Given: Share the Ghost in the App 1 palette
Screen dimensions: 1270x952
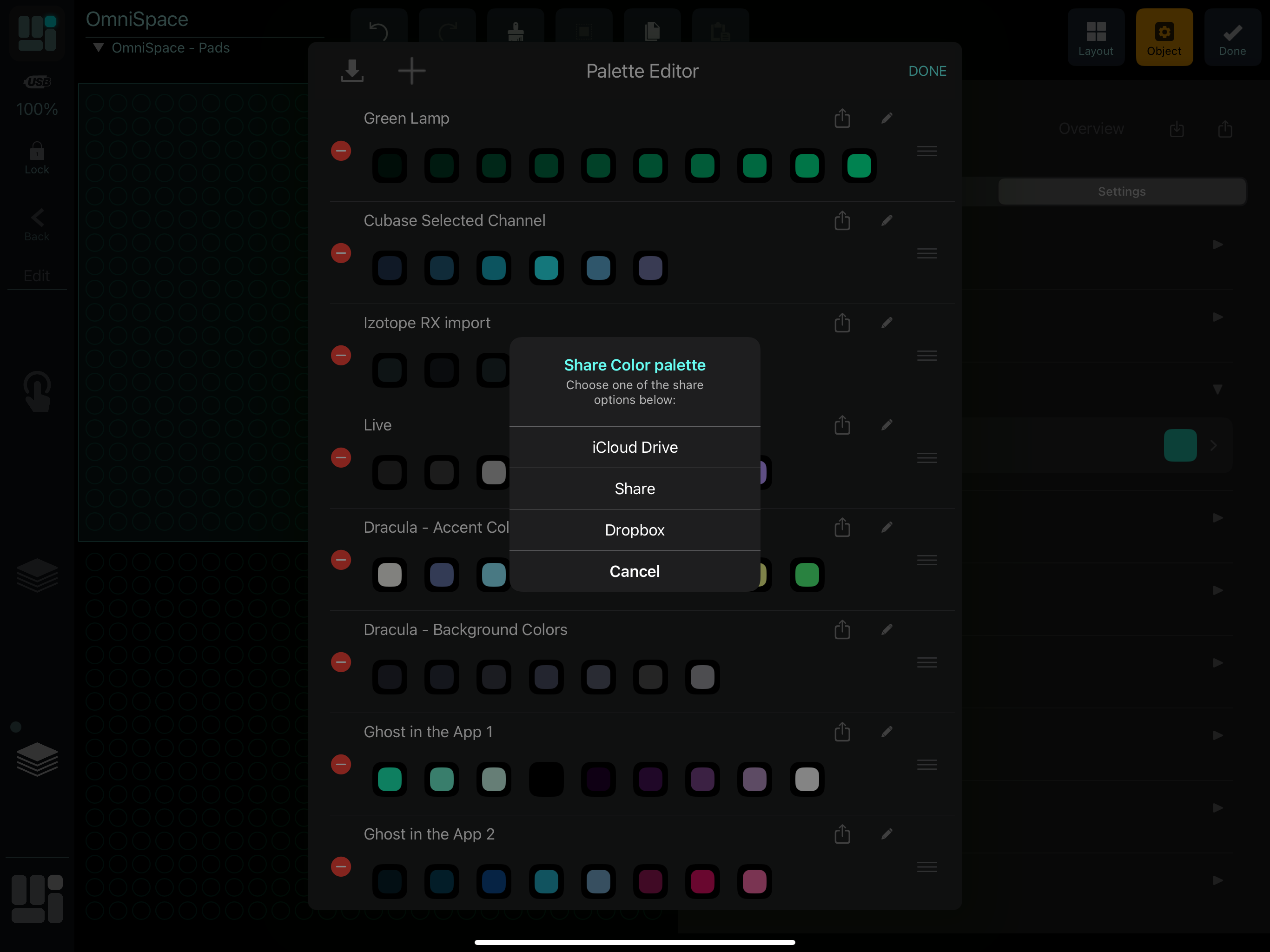Looking at the screenshot, I should click(842, 732).
